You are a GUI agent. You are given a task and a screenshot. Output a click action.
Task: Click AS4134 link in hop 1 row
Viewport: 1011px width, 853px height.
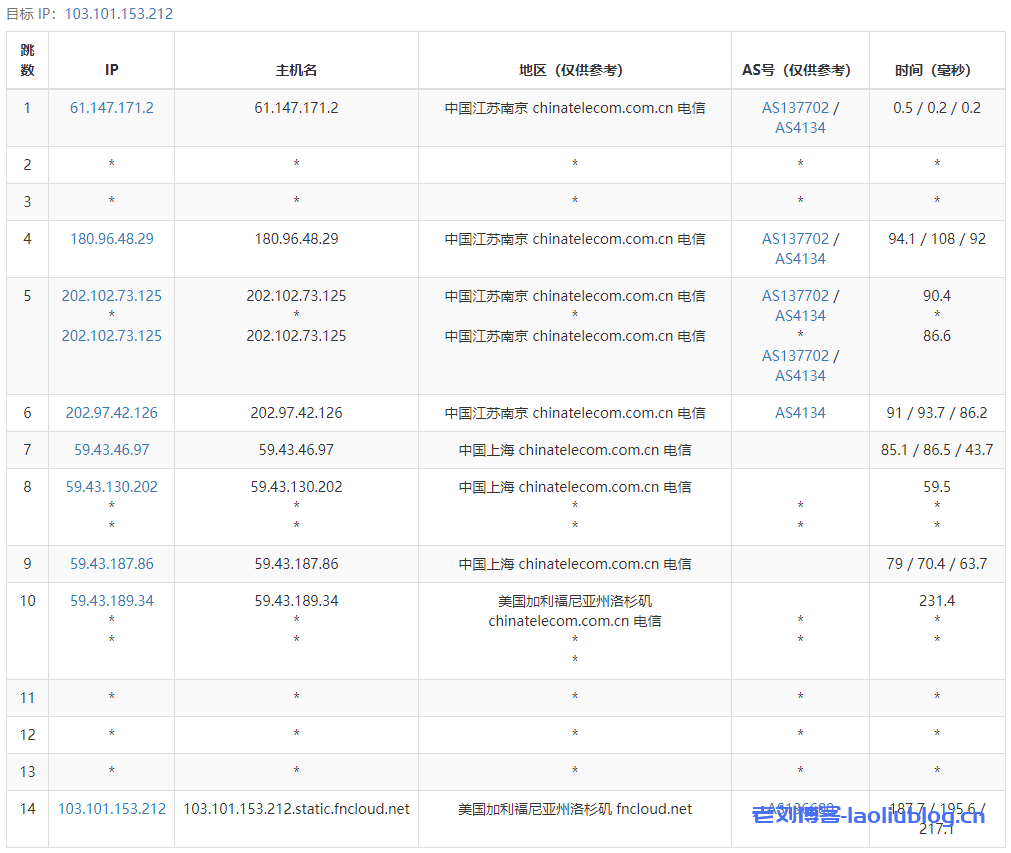click(x=800, y=128)
